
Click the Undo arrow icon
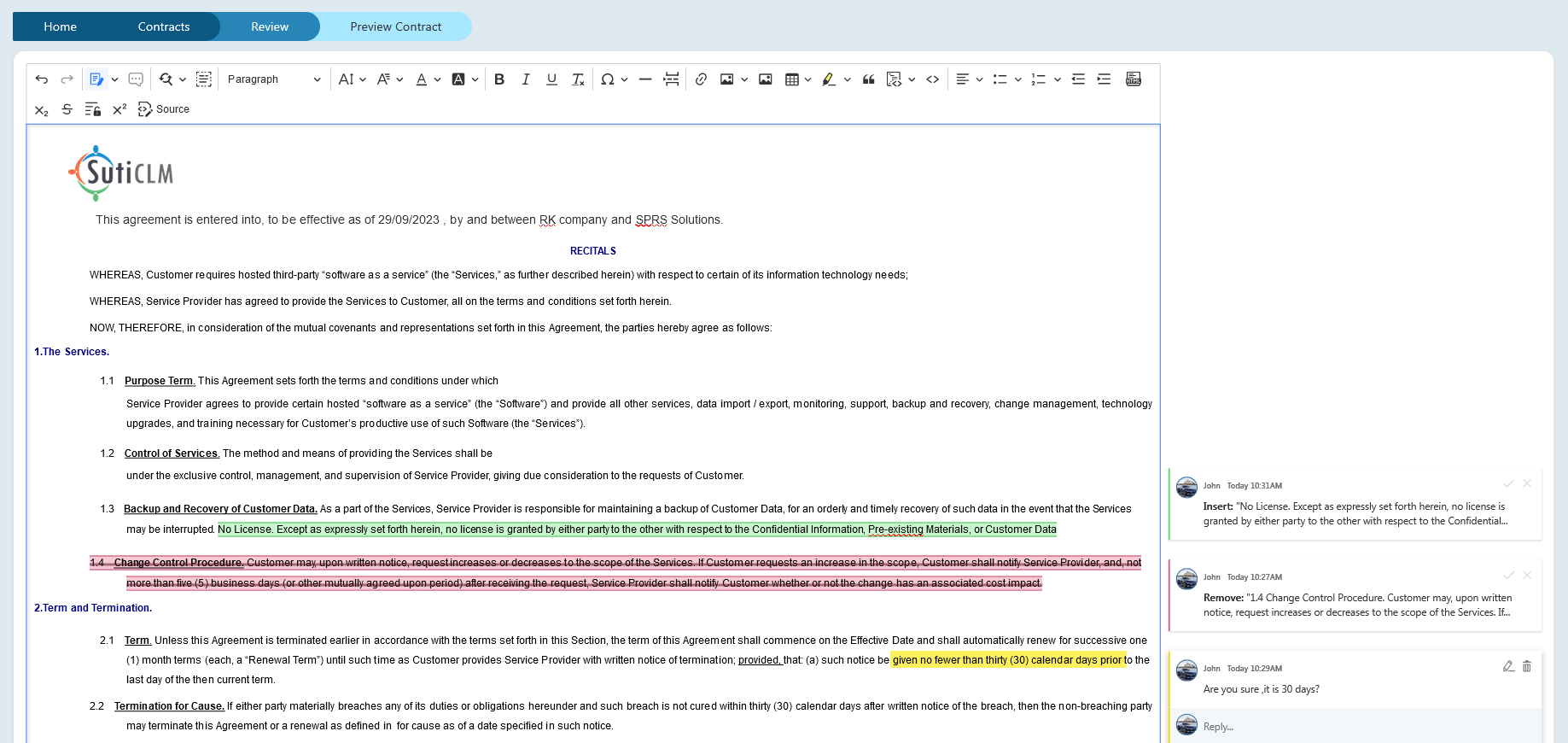point(41,79)
